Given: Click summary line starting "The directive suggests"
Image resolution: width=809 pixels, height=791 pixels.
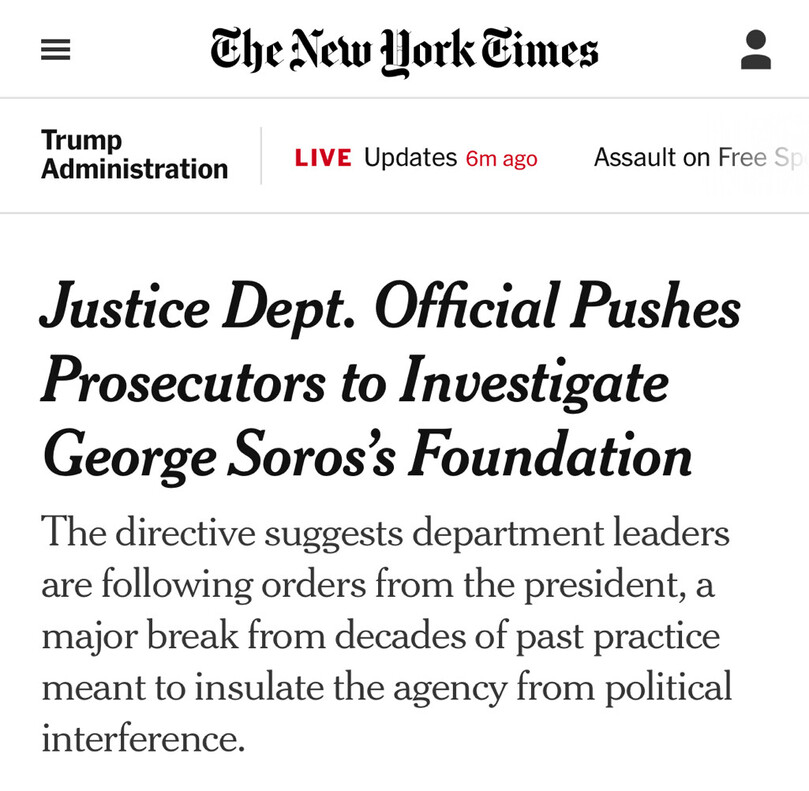Looking at the screenshot, I should tap(385, 532).
